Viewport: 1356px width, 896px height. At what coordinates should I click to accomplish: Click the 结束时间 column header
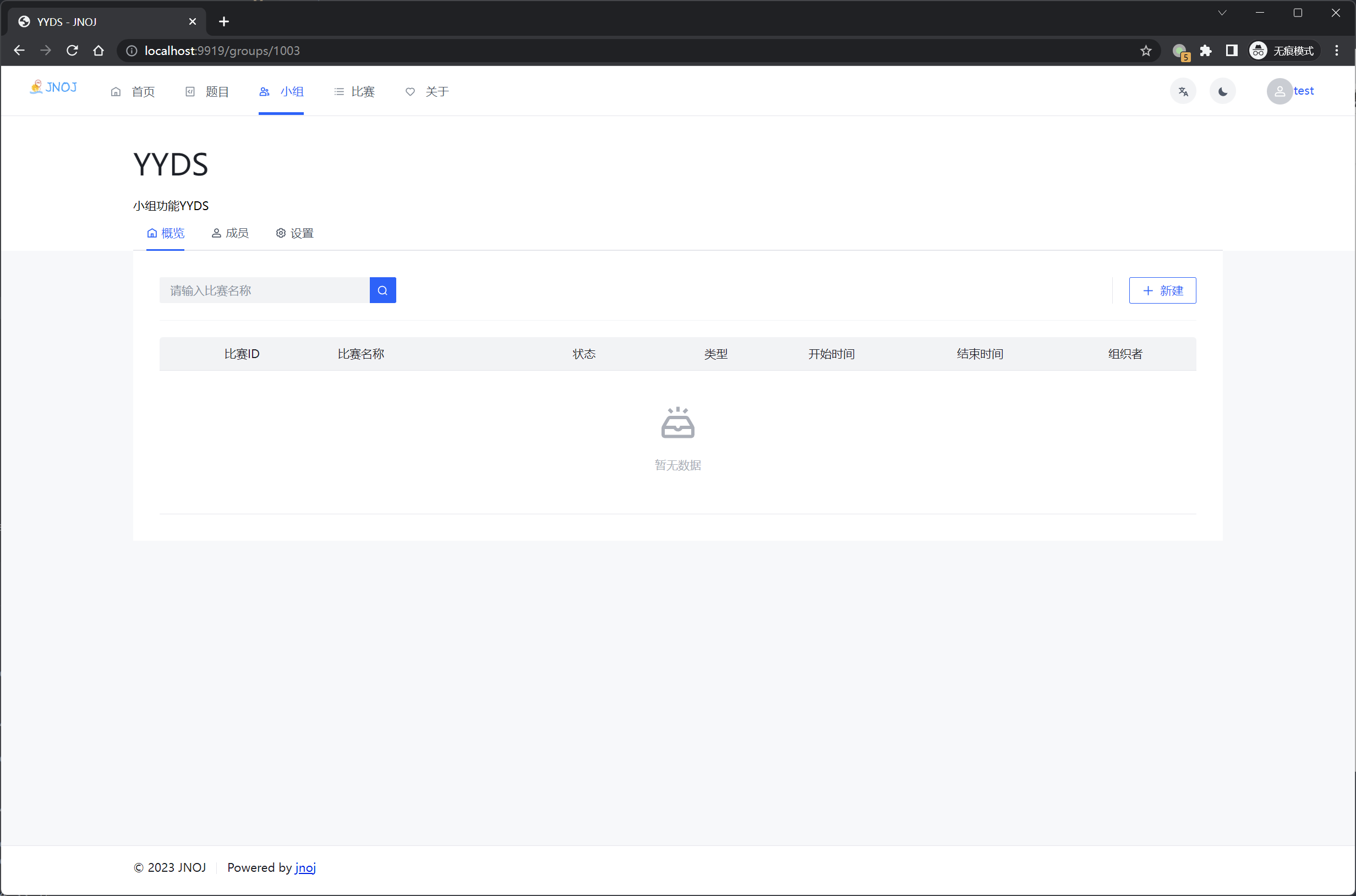click(980, 354)
